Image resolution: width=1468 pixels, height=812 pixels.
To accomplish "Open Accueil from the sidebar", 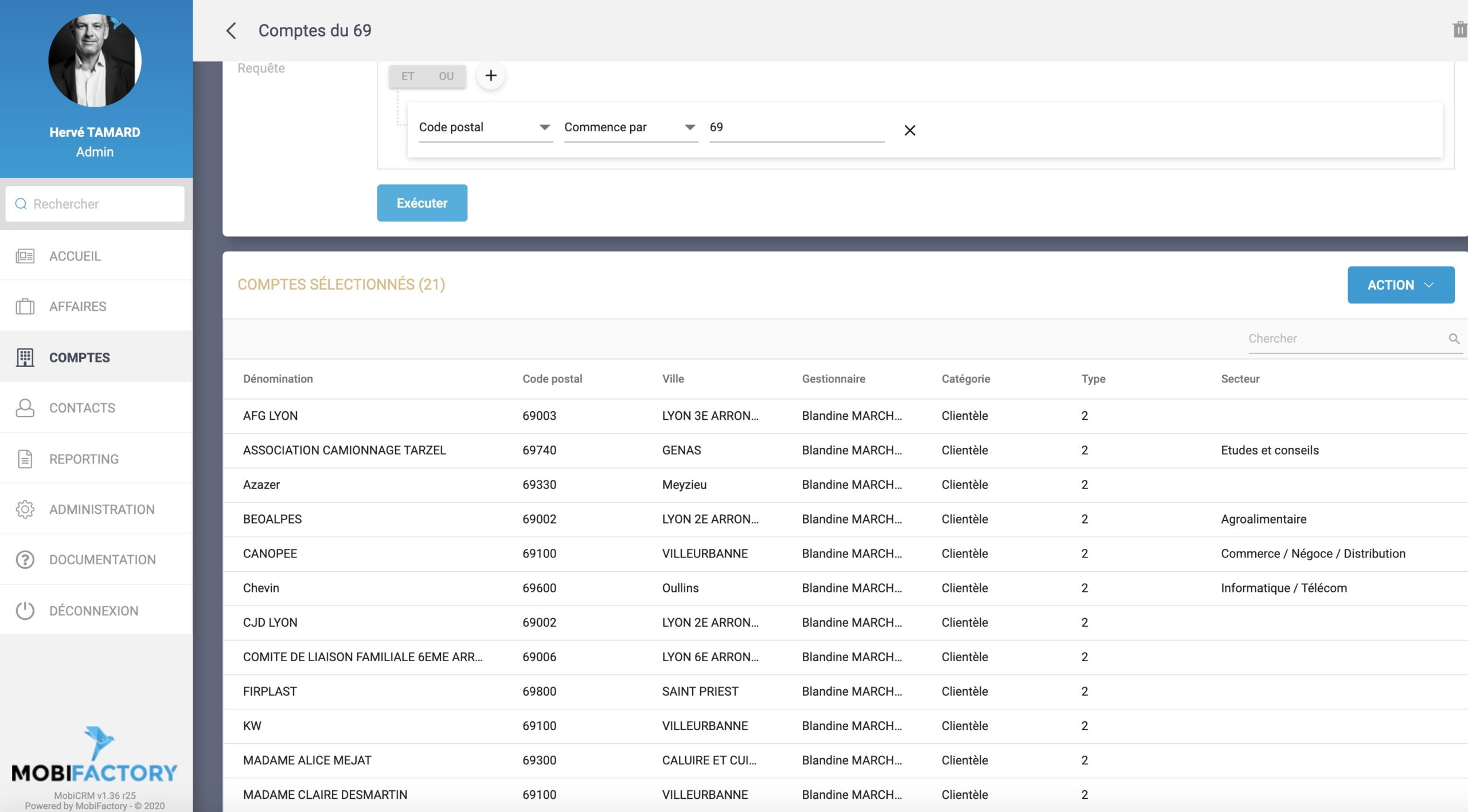I will coord(75,256).
